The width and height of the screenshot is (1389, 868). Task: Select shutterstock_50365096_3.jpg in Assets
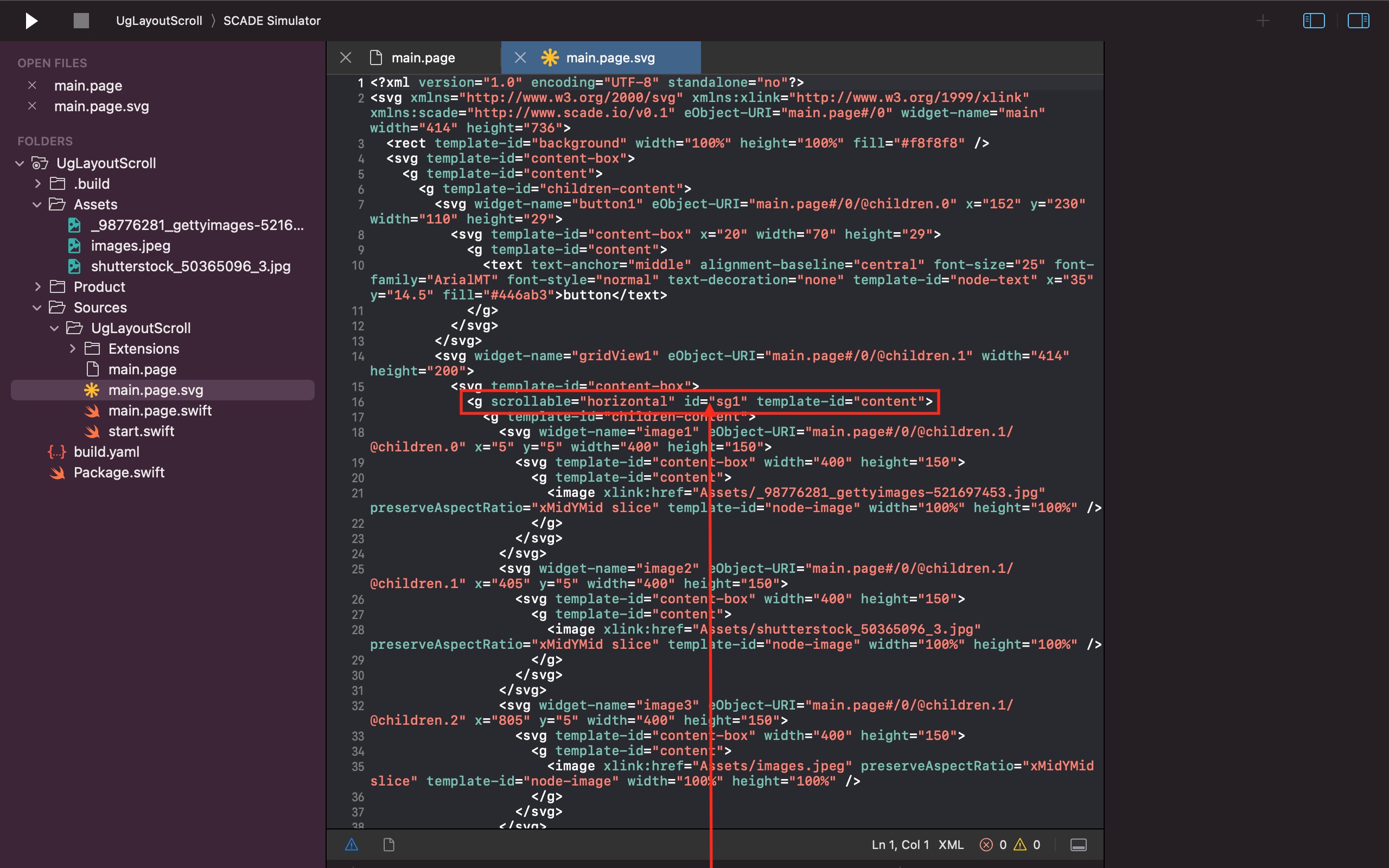click(x=190, y=266)
